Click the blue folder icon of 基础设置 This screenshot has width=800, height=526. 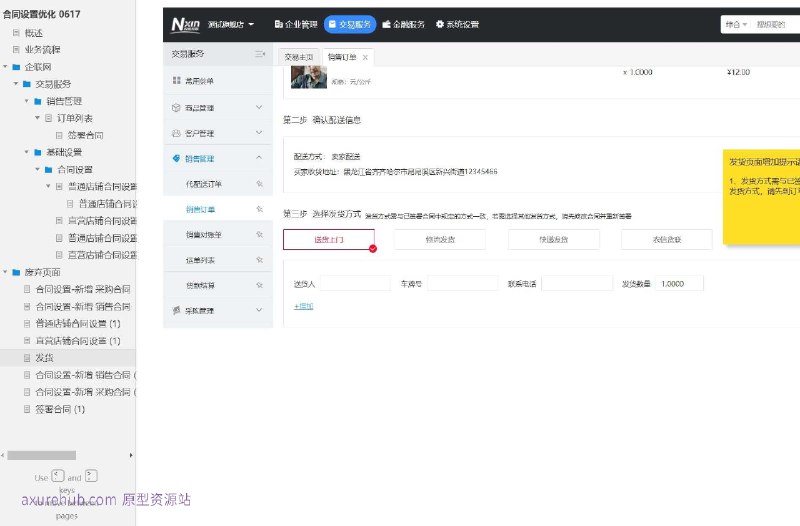coord(38,152)
